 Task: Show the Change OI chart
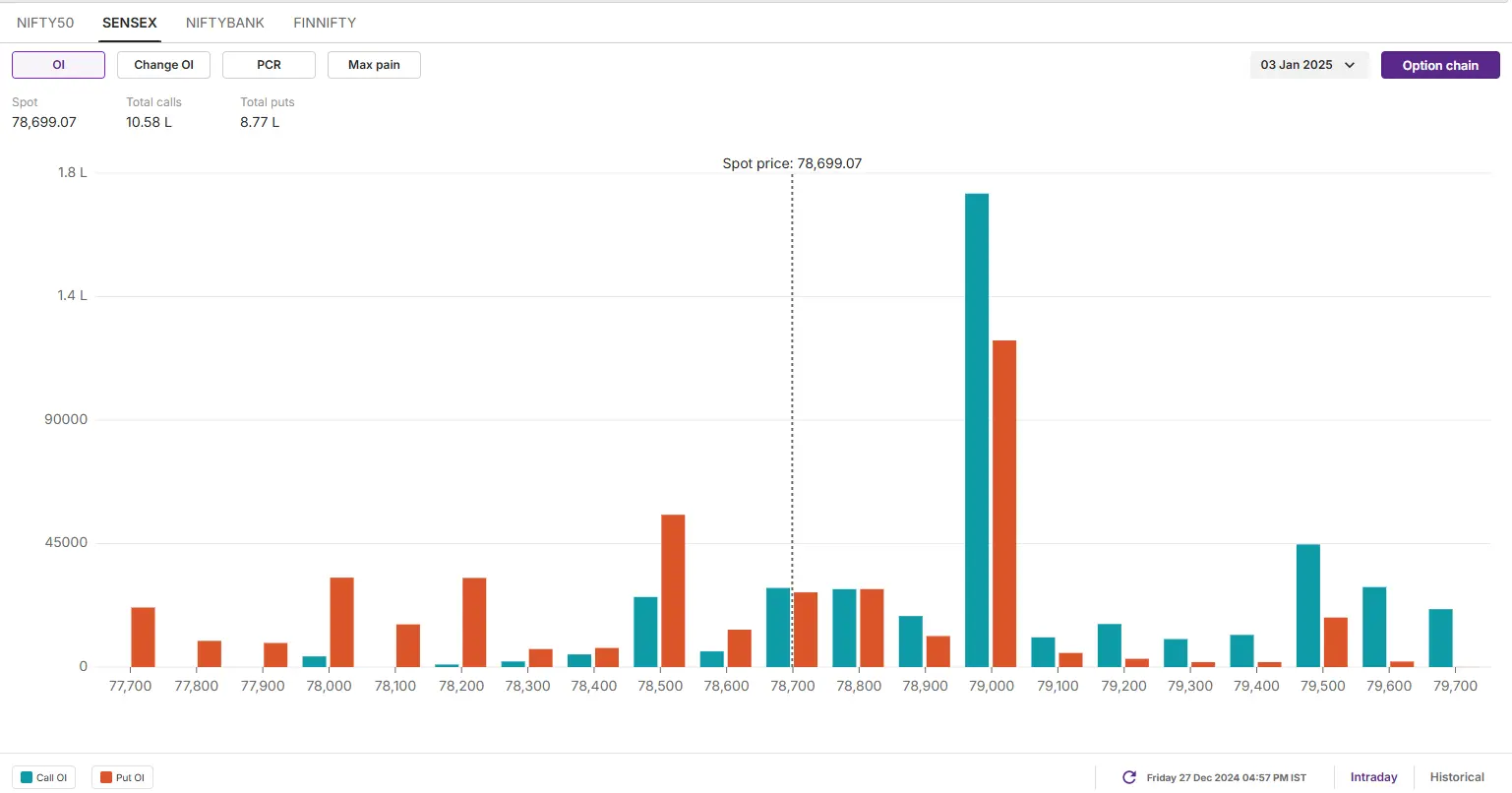click(x=163, y=65)
